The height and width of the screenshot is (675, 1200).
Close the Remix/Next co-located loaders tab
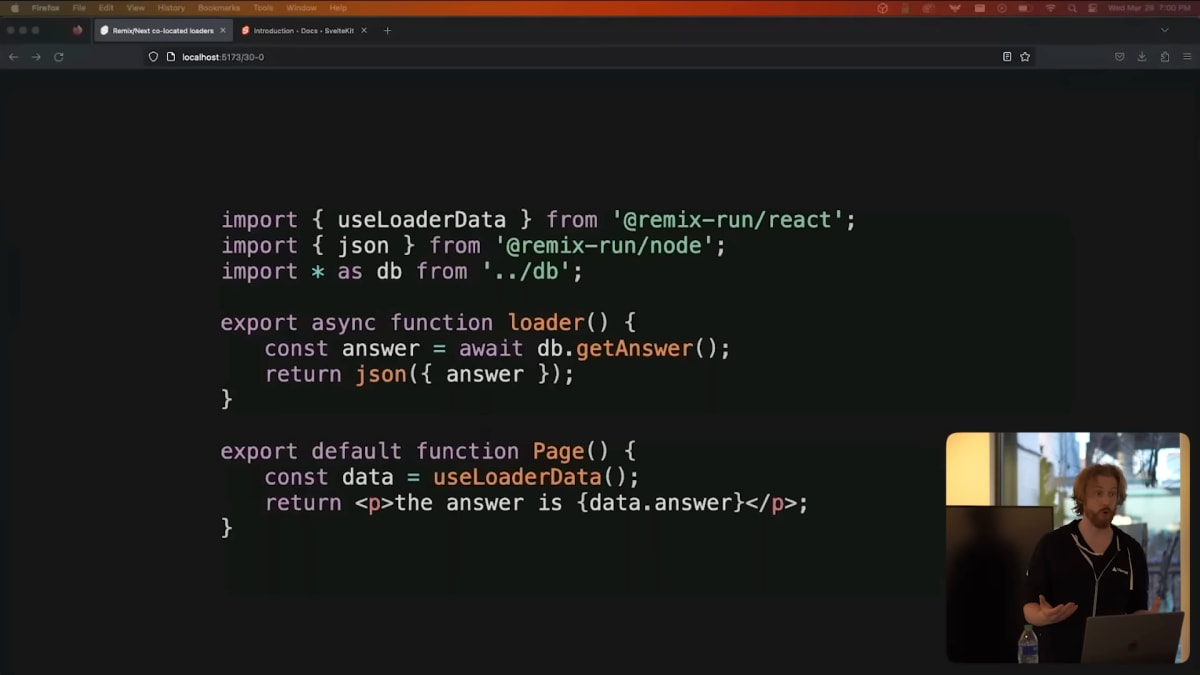(x=223, y=31)
